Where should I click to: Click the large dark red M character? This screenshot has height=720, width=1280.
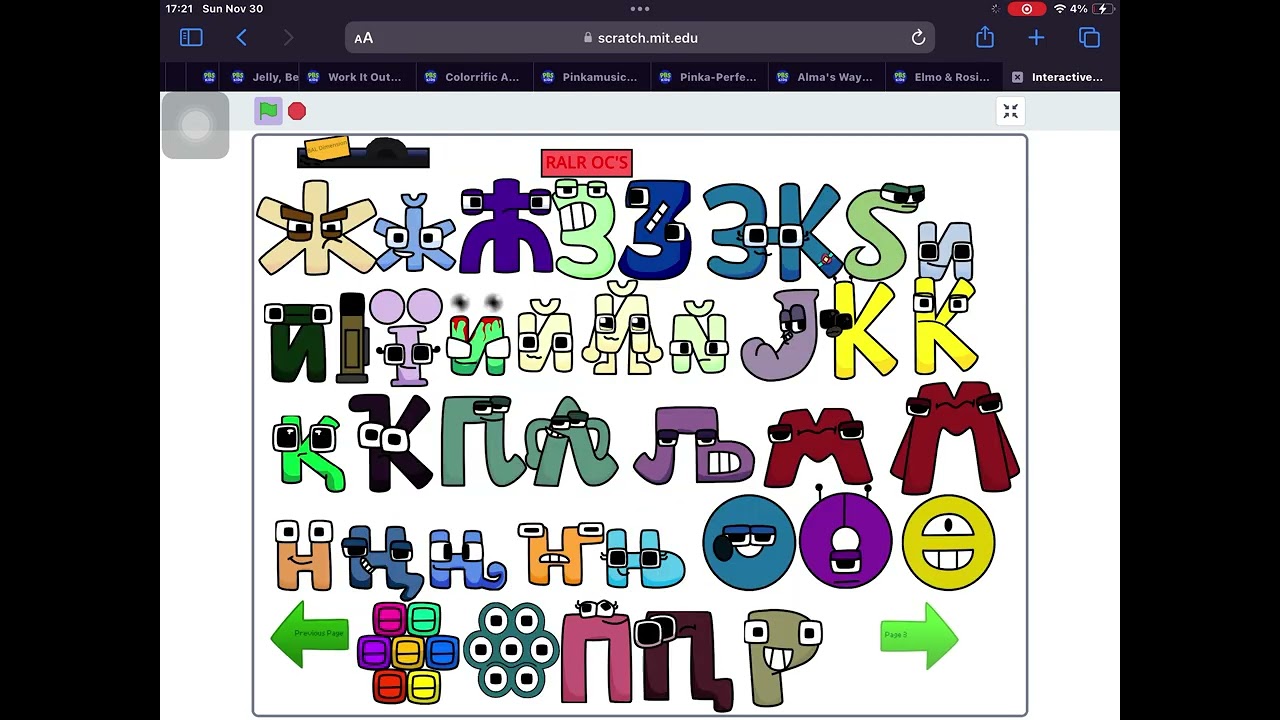coord(954,437)
